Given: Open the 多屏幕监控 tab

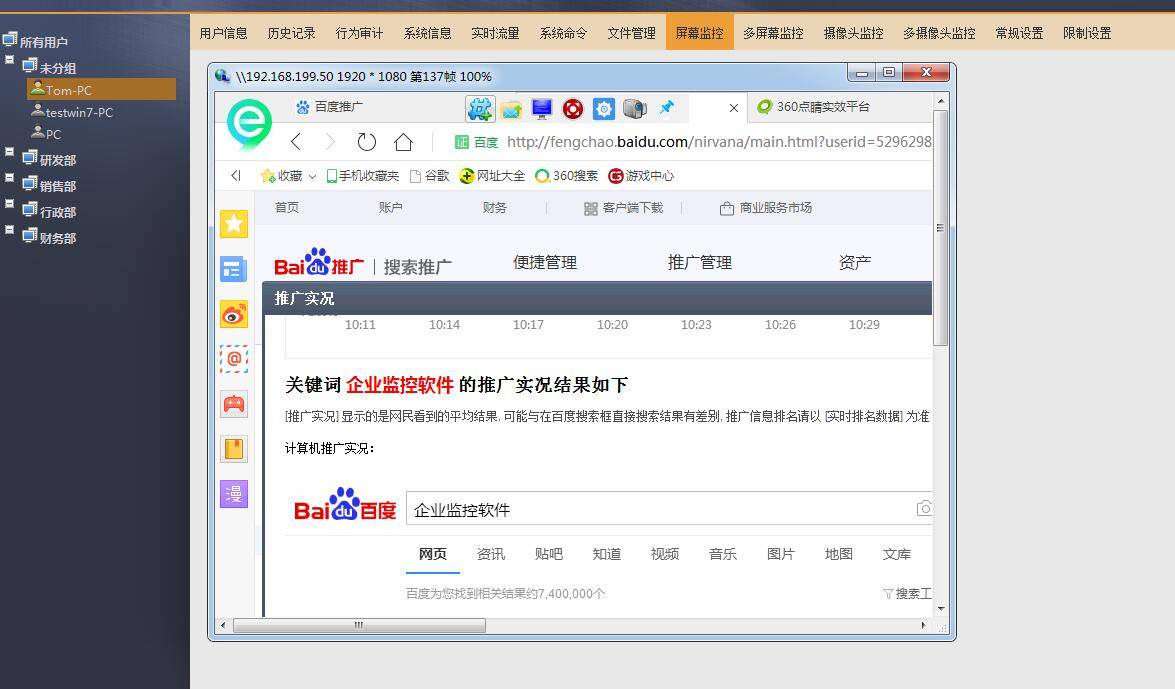Looking at the screenshot, I should click(773, 33).
